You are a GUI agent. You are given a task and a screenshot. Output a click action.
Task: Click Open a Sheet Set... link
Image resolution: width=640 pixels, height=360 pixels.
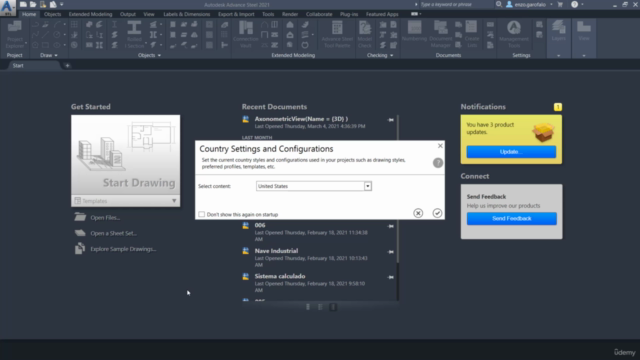pos(113,233)
